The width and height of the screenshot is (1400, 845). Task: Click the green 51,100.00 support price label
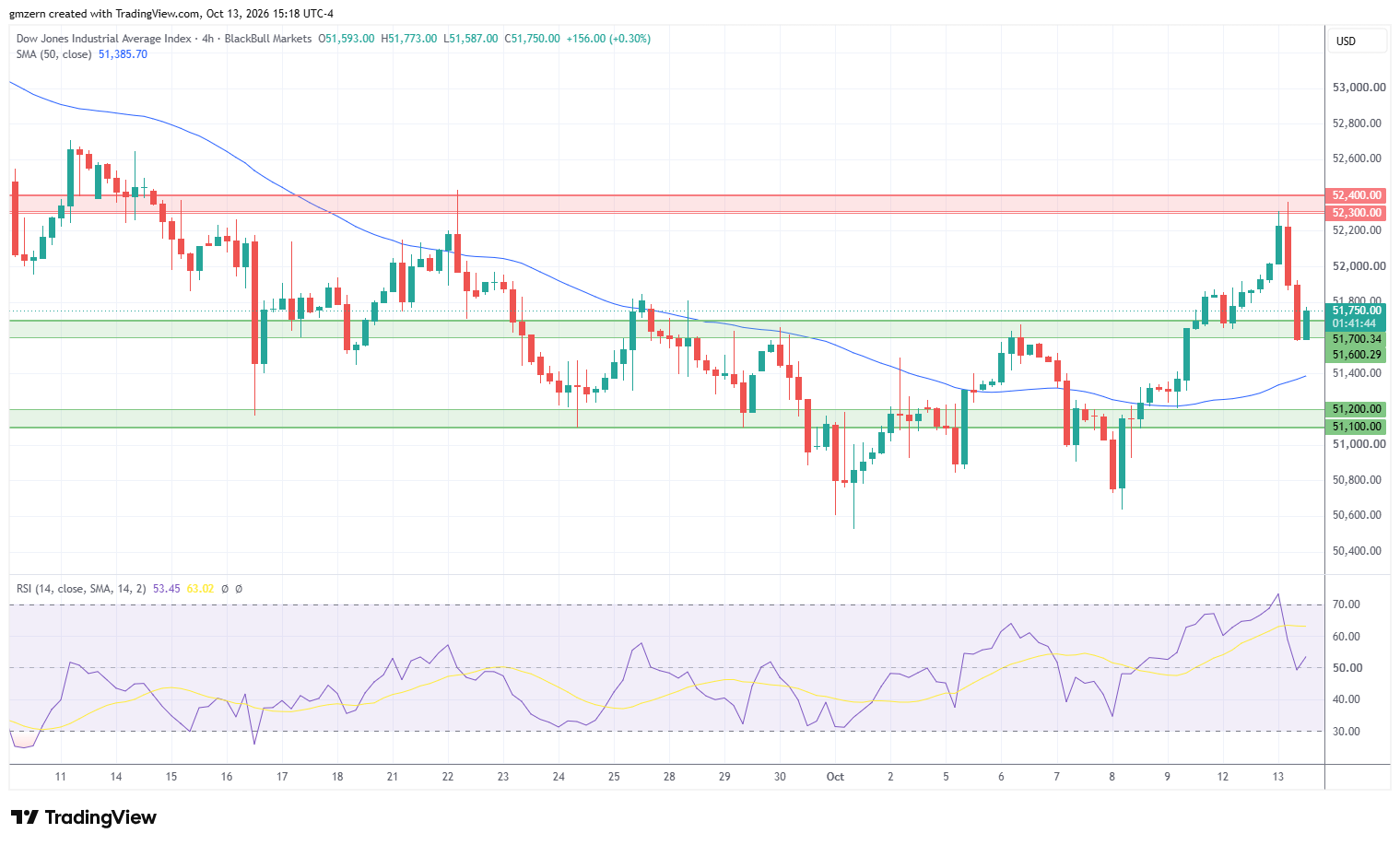pyautogui.click(x=1357, y=427)
